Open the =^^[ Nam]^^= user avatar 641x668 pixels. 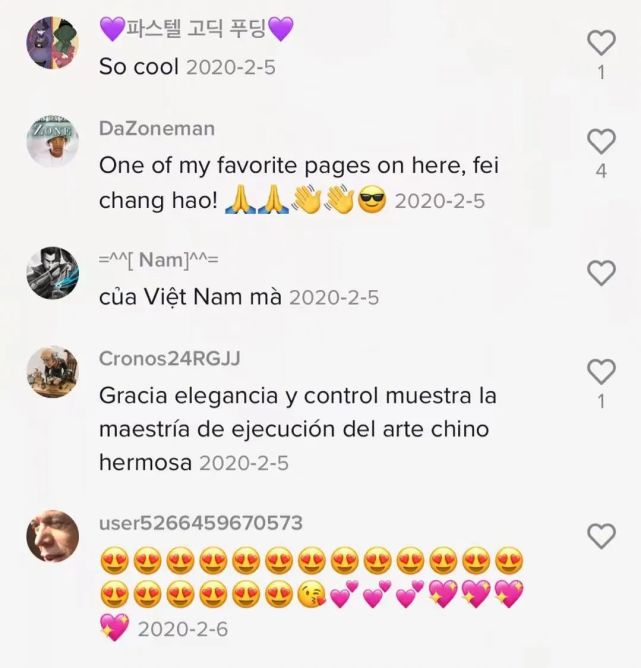click(x=52, y=273)
